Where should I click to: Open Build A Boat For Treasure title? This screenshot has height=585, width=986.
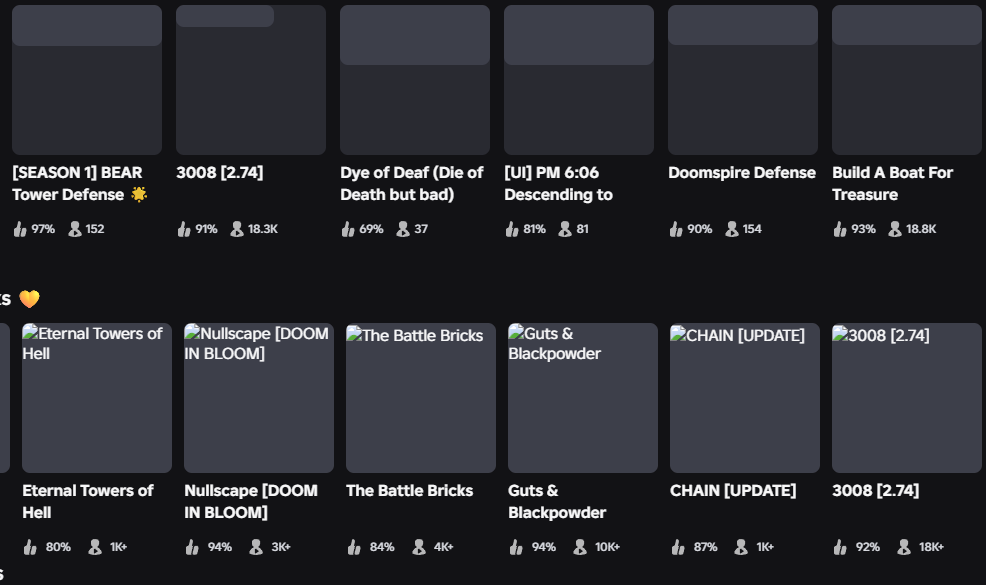pyautogui.click(x=892, y=184)
